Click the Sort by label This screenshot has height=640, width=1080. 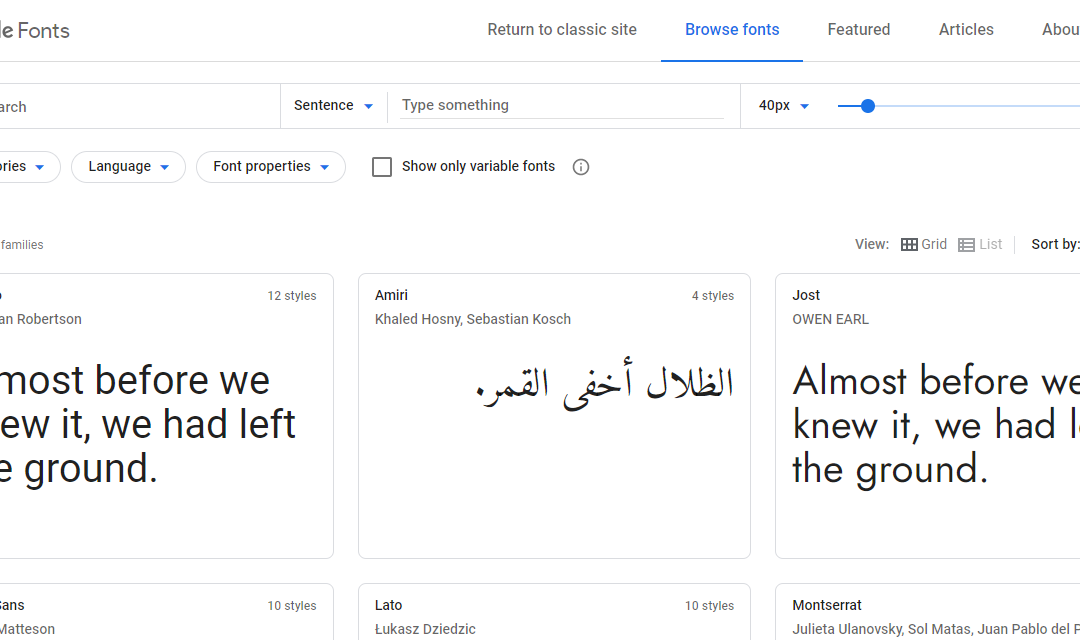click(x=1055, y=244)
